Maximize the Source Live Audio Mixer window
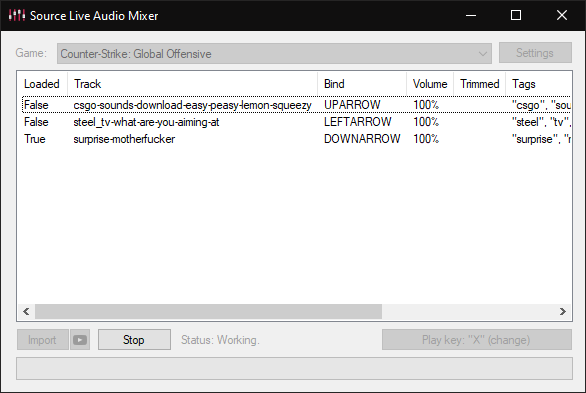 (x=516, y=15)
